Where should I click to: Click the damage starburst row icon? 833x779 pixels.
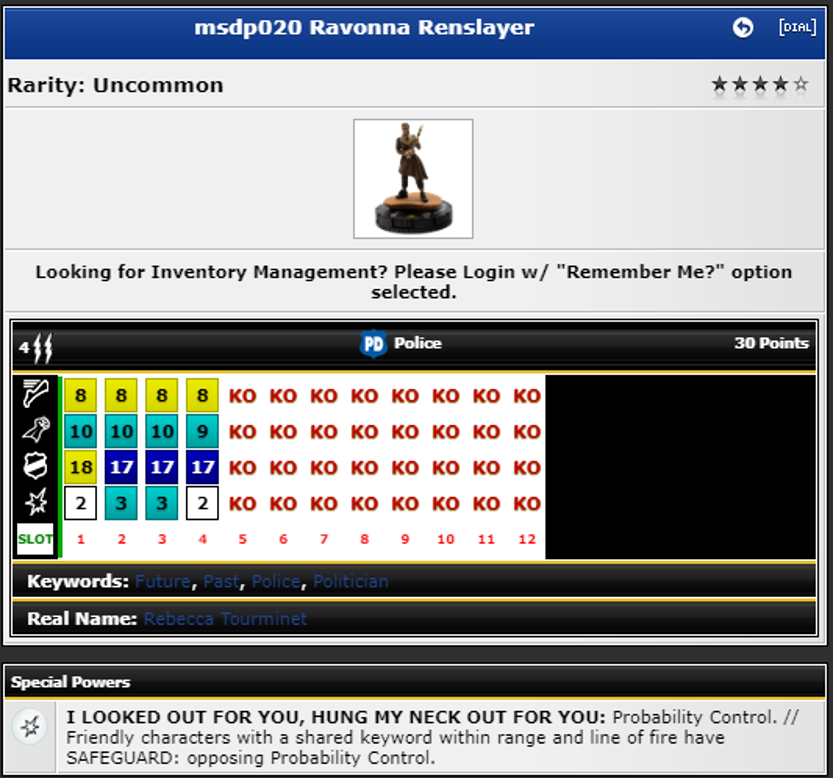[36, 502]
